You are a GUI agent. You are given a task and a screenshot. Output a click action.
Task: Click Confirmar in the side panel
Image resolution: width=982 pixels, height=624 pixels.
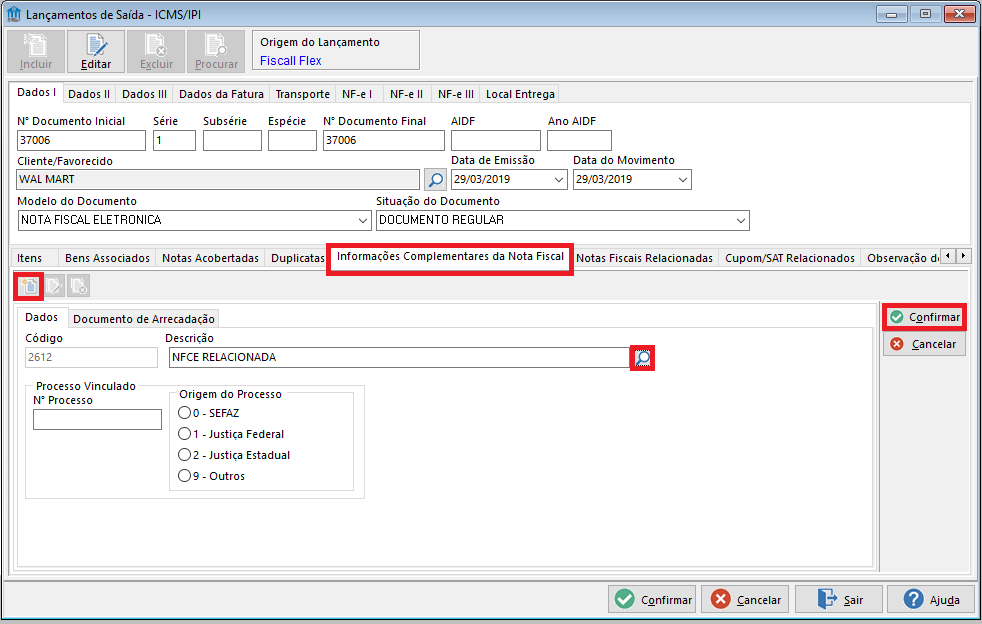click(924, 317)
